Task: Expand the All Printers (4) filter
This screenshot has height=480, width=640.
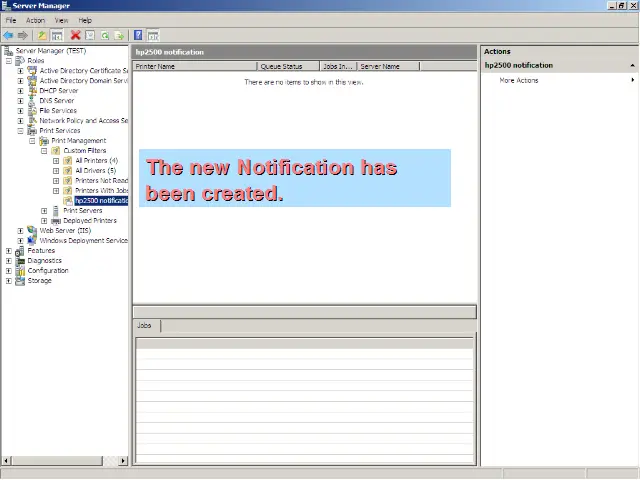Action: click(x=56, y=161)
